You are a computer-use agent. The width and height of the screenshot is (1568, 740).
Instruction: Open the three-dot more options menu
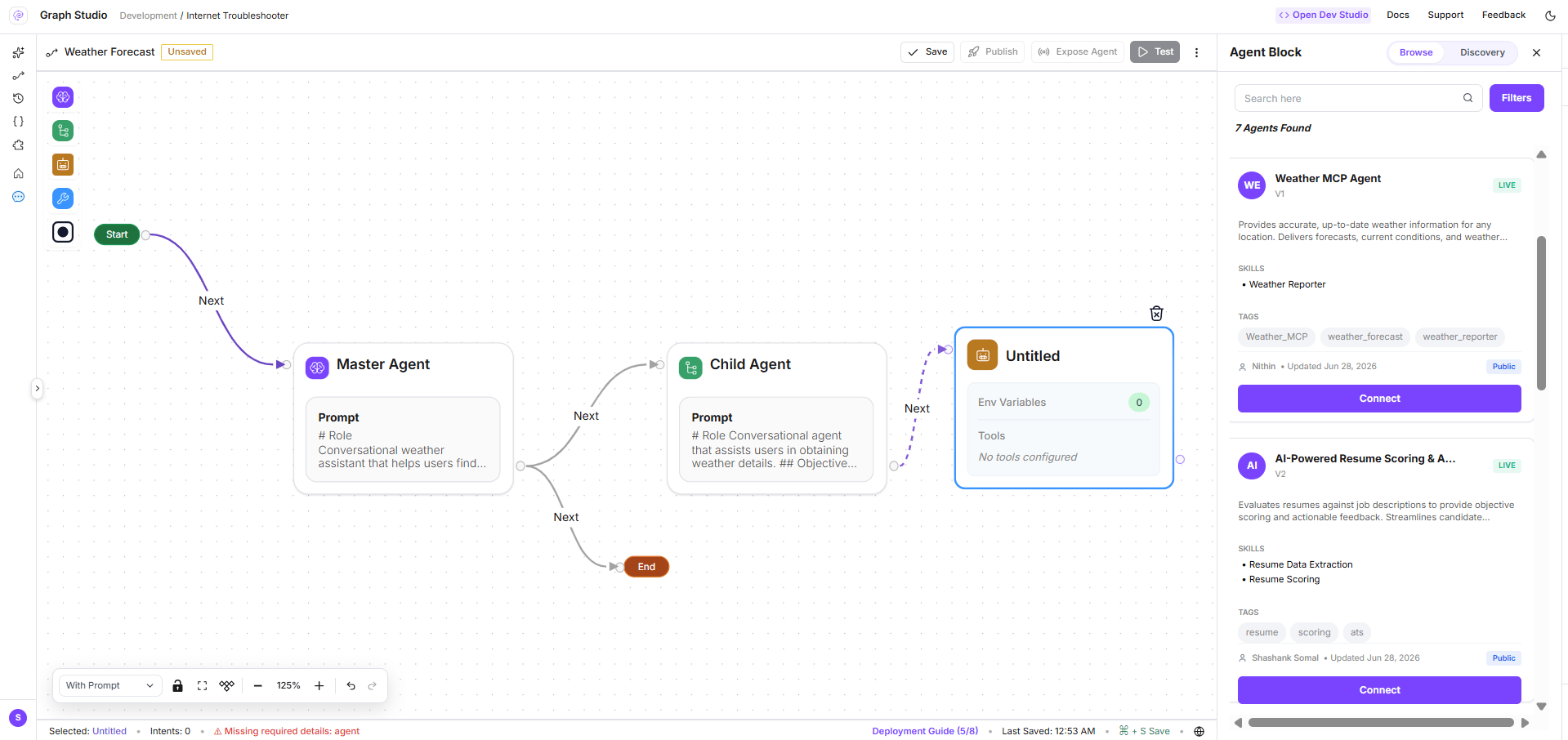pos(1197,52)
